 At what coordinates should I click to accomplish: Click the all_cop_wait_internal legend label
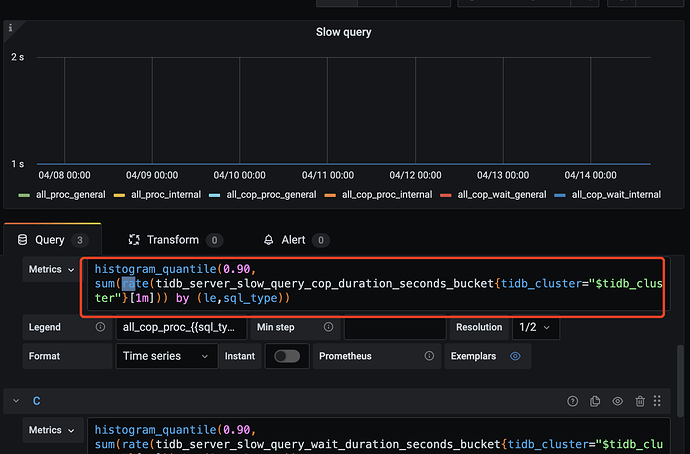coord(616,194)
